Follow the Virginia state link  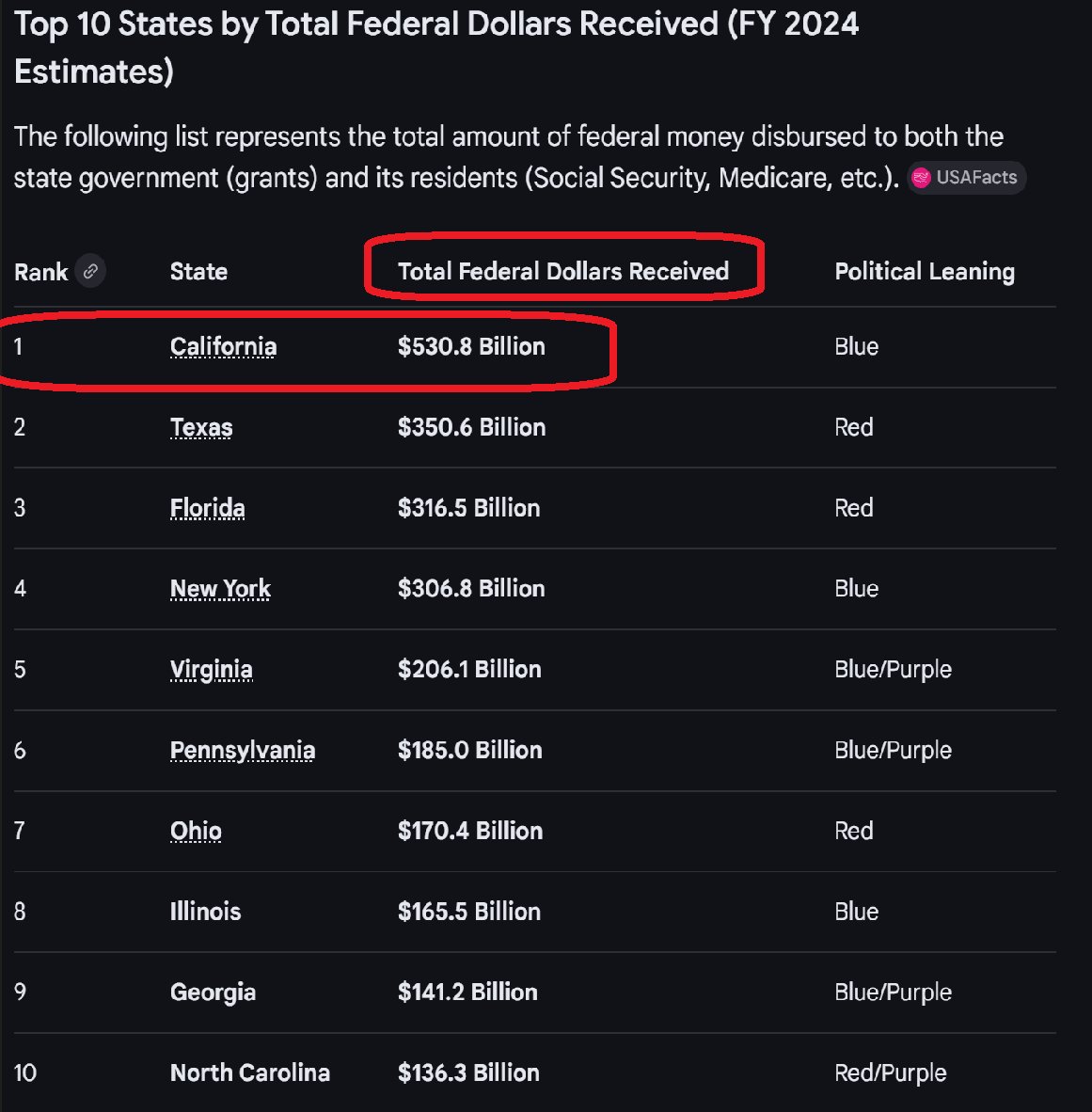click(x=212, y=670)
